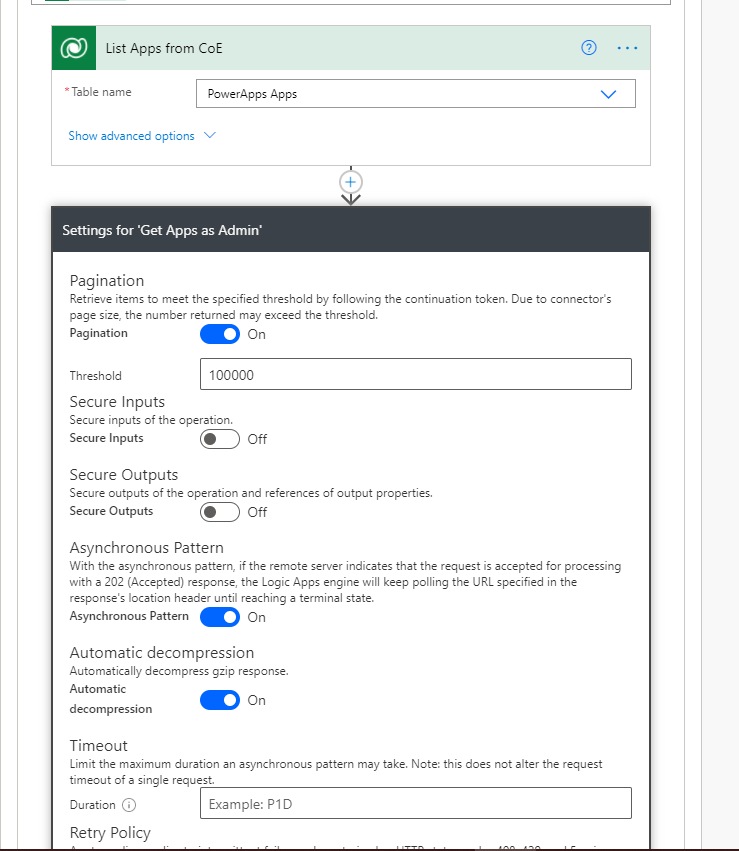
Task: Click the Threshold label
Action: tap(95, 376)
